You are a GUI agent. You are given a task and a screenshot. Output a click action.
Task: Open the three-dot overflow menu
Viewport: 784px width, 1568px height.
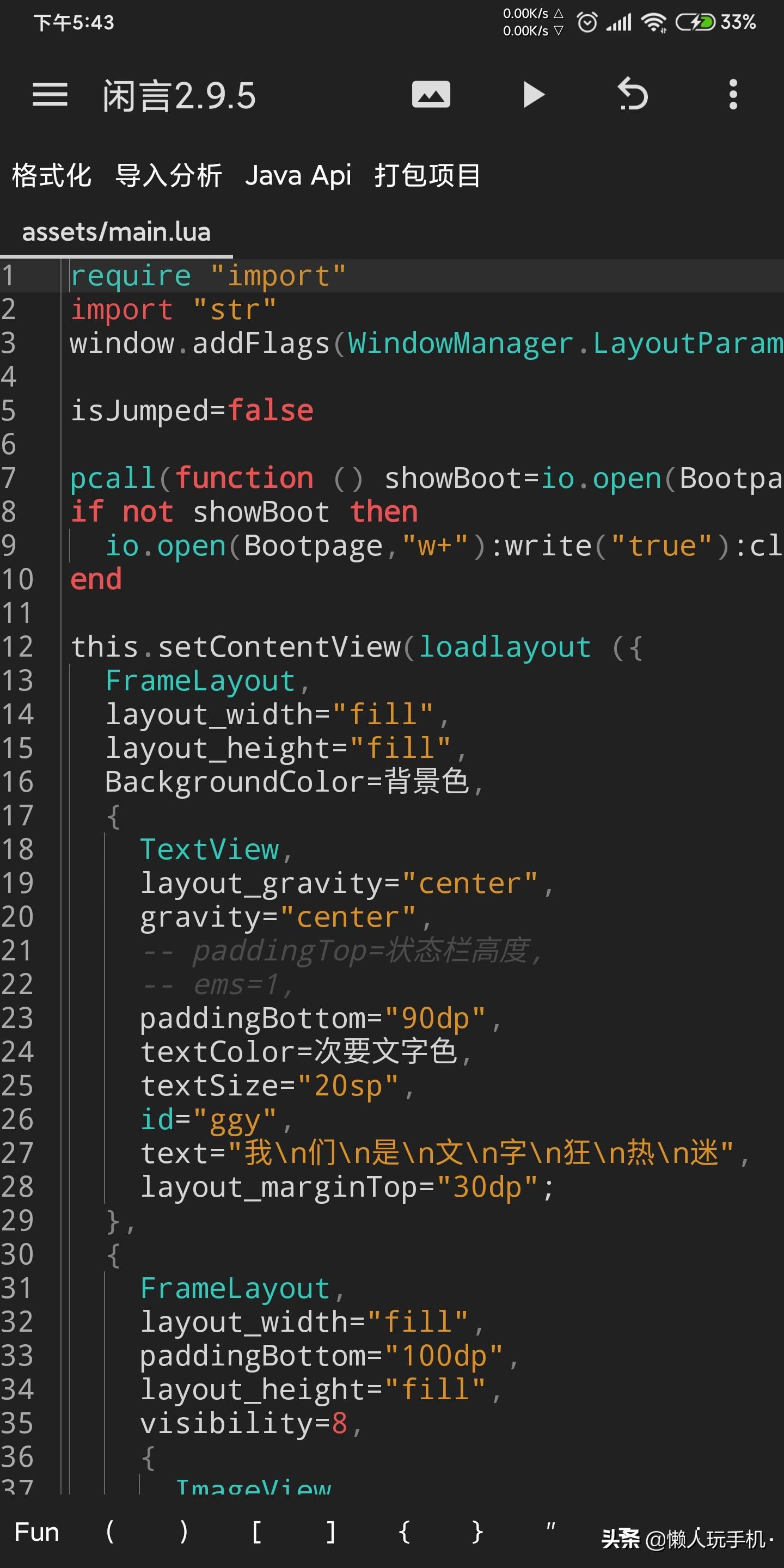(733, 94)
